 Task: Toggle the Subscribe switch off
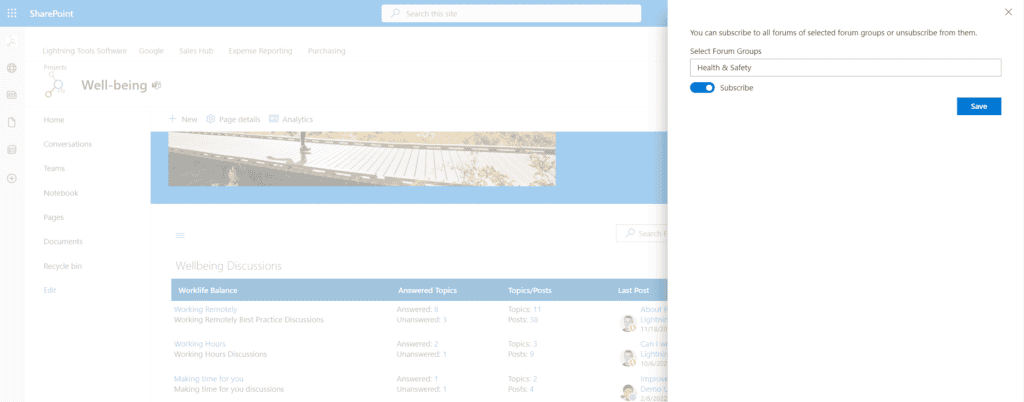click(x=702, y=88)
